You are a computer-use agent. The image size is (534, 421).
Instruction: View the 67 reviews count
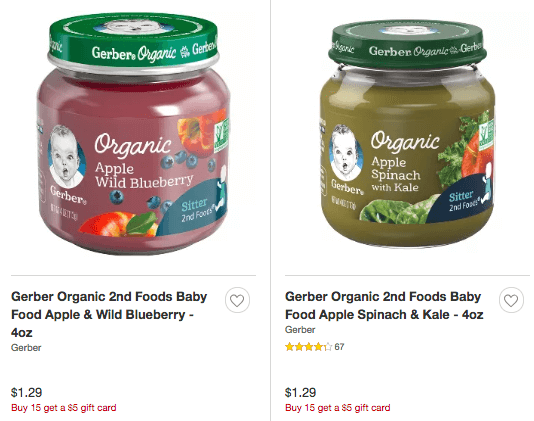click(x=339, y=347)
